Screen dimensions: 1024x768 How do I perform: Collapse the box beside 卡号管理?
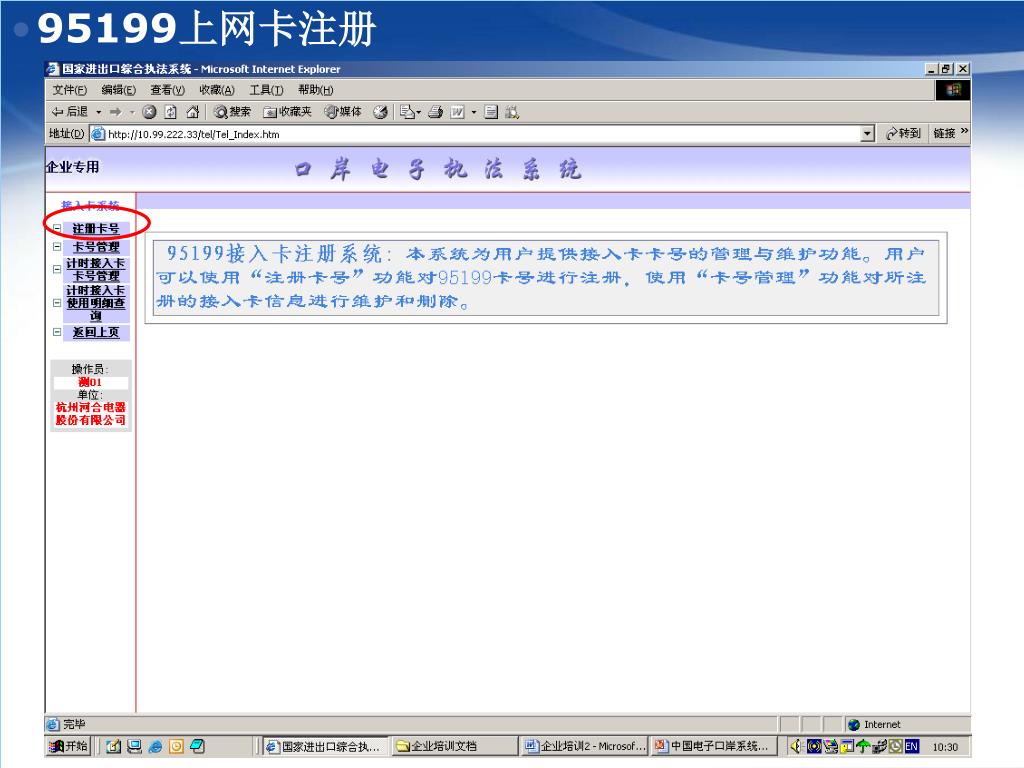[x=57, y=247]
